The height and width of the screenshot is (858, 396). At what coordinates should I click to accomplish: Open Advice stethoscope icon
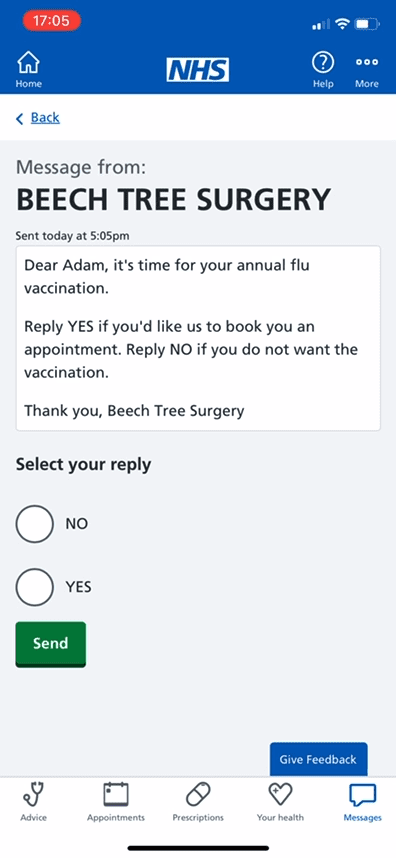pos(34,794)
